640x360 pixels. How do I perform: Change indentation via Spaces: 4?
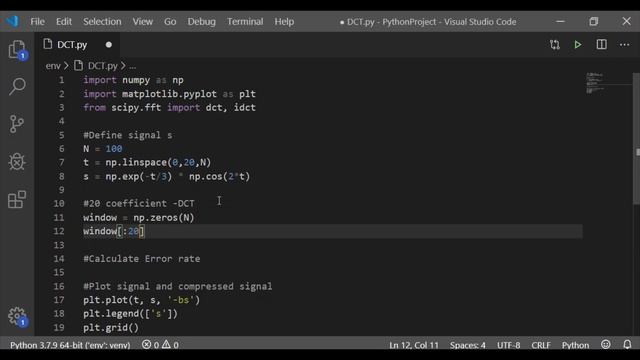tap(468, 345)
